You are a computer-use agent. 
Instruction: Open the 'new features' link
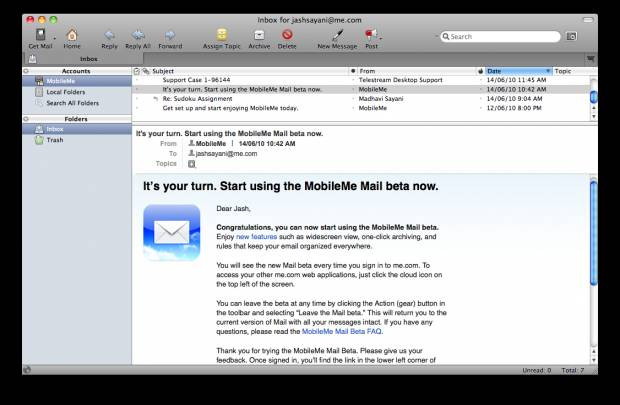[x=256, y=237]
